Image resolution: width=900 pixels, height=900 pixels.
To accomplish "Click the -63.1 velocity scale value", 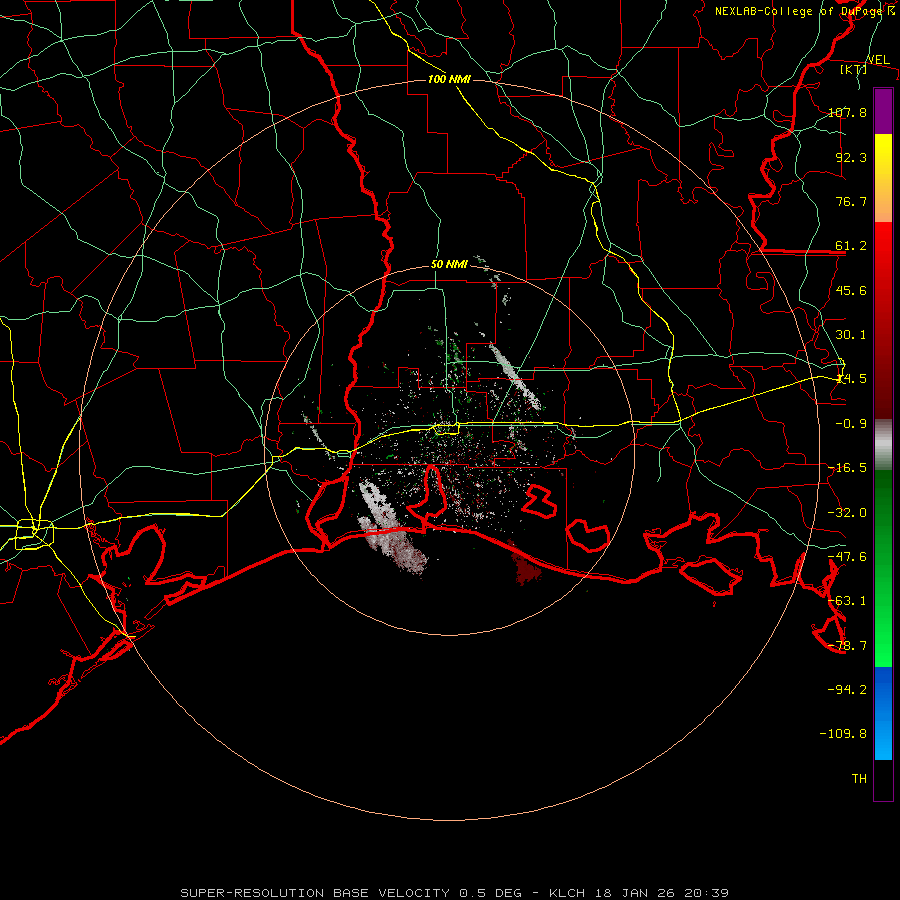I will (848, 601).
